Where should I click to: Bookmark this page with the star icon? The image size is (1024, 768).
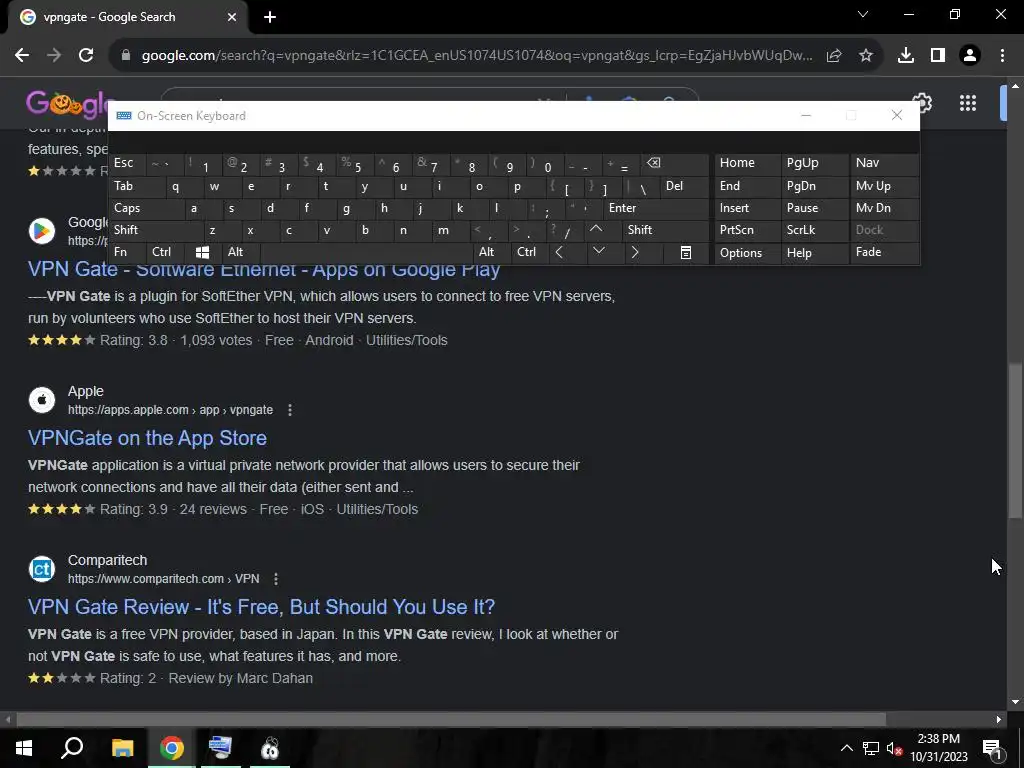(x=866, y=56)
